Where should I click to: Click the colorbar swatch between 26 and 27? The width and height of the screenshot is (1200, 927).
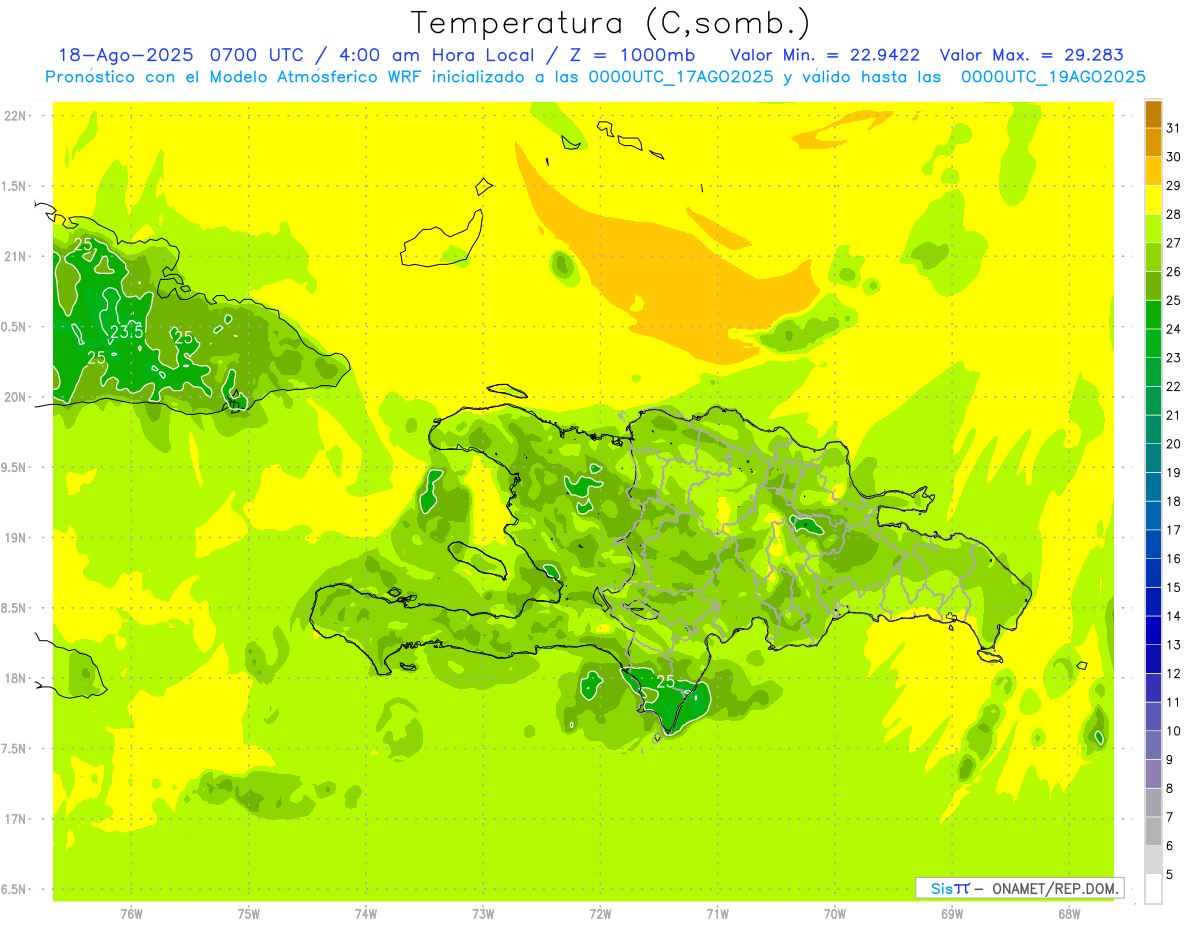(x=1153, y=257)
